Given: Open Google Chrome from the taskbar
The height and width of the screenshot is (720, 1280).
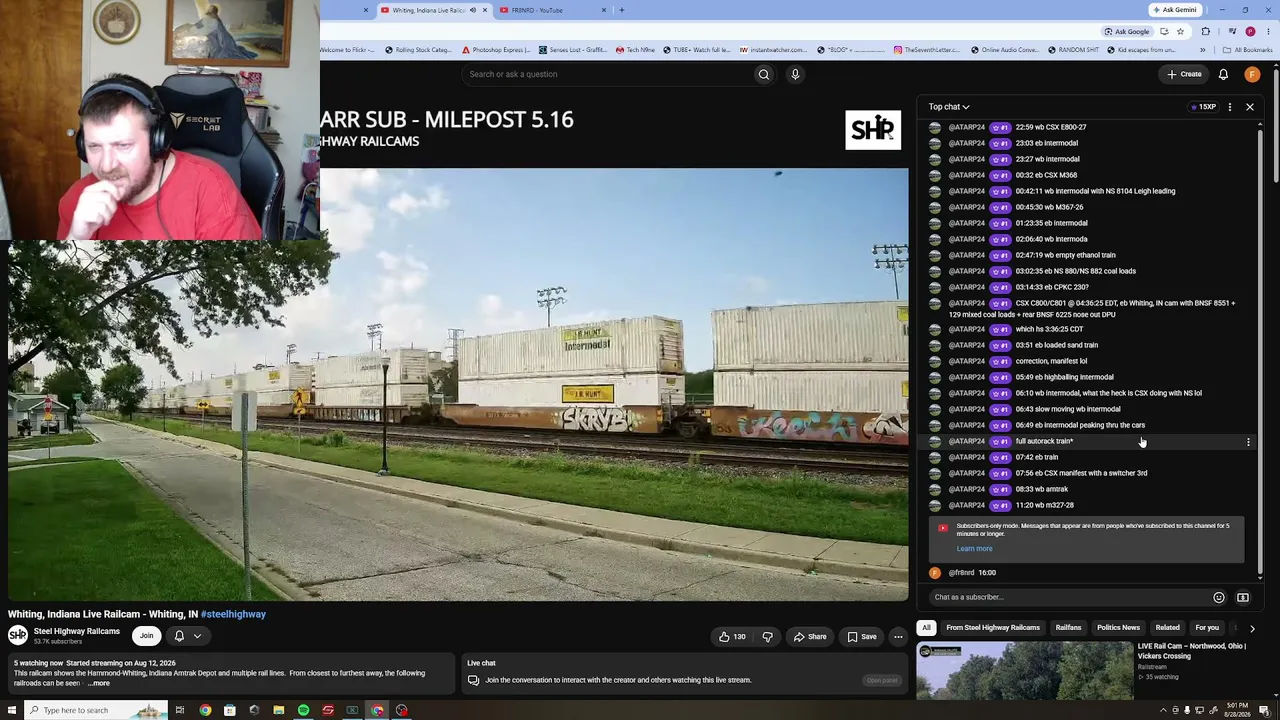Looking at the screenshot, I should click(205, 710).
